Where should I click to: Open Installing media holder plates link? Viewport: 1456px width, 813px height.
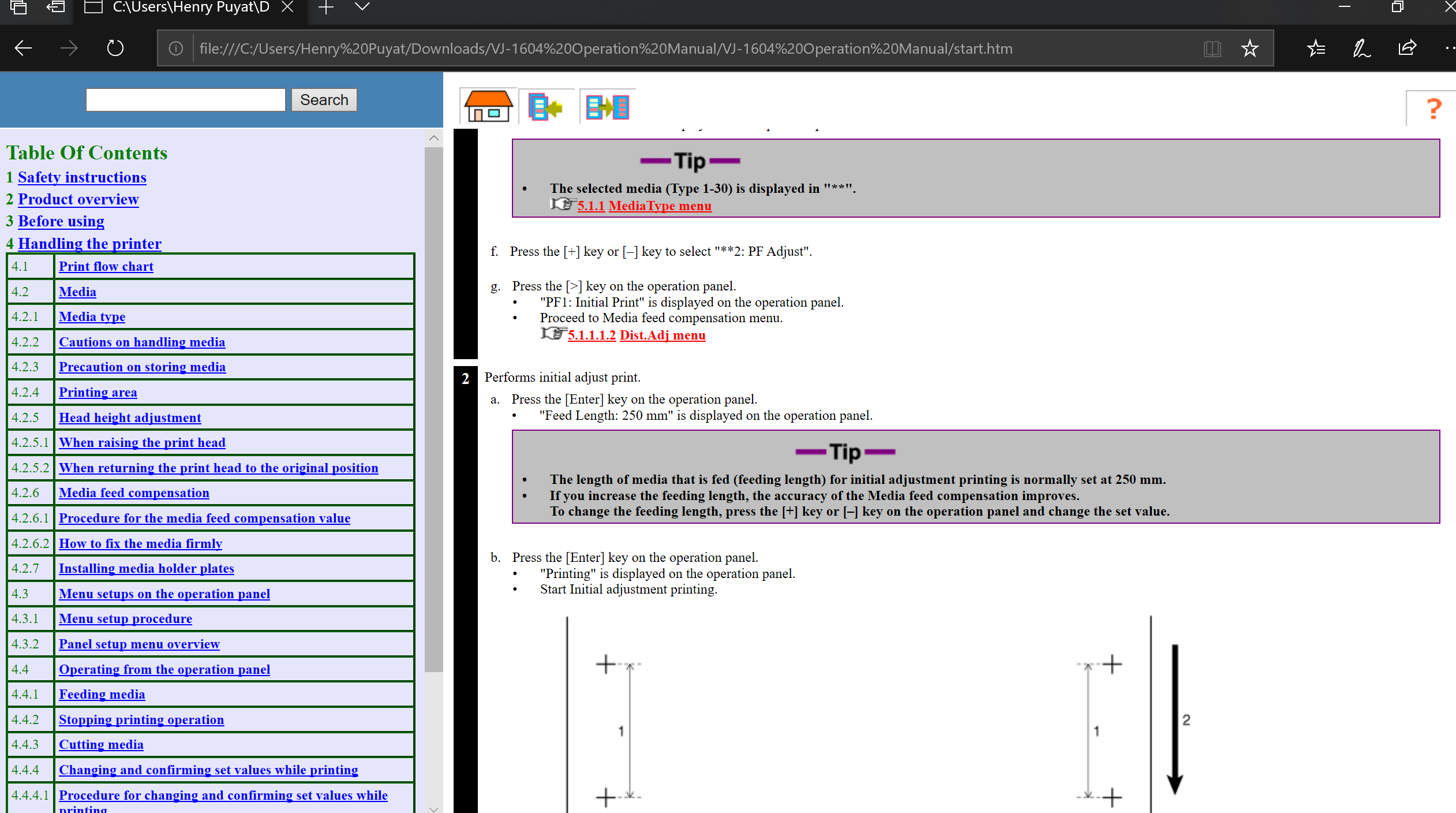(147, 568)
